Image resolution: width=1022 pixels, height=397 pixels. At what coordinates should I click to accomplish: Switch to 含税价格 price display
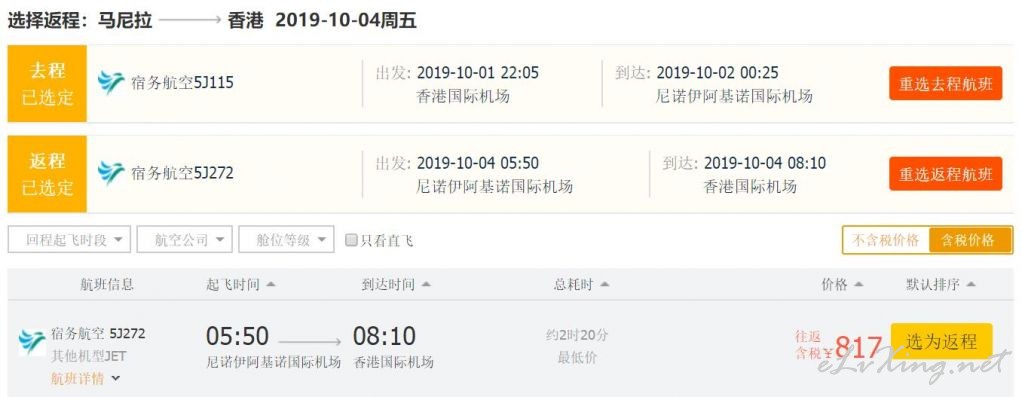pos(971,240)
